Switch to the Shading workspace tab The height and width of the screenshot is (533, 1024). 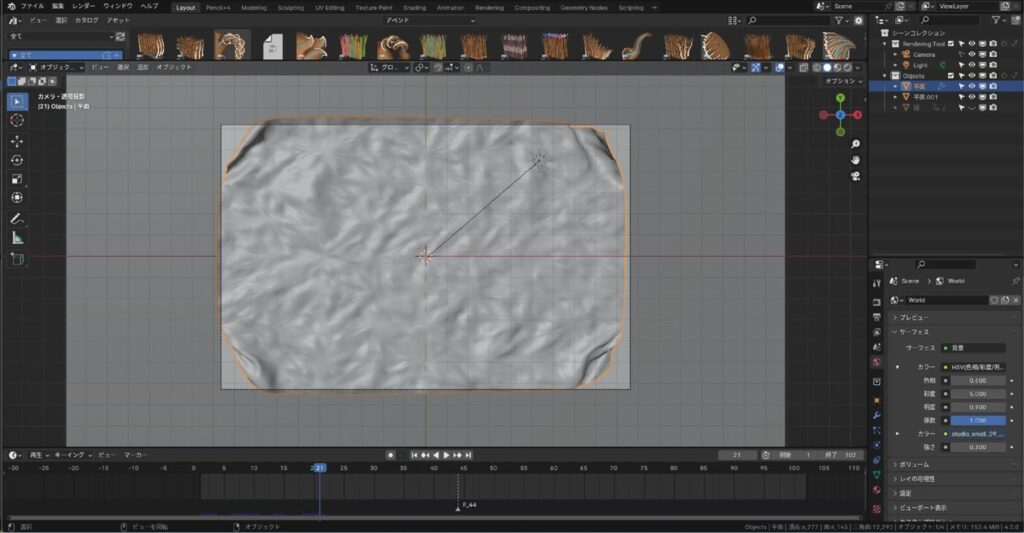[x=414, y=8]
